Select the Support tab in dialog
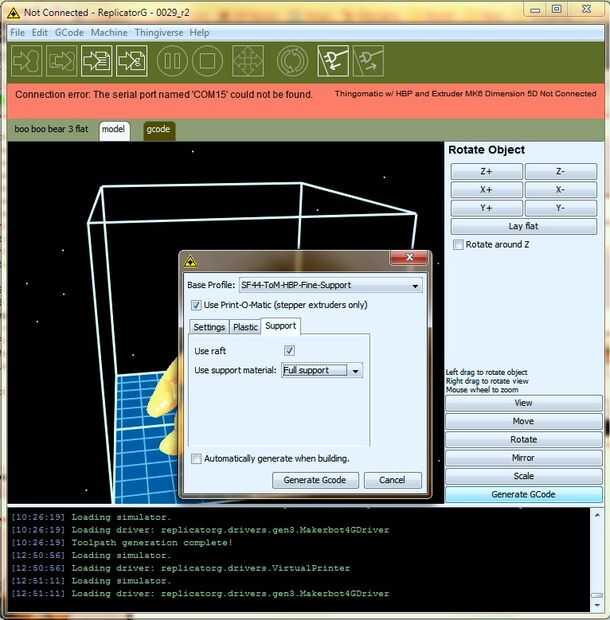 [x=281, y=326]
